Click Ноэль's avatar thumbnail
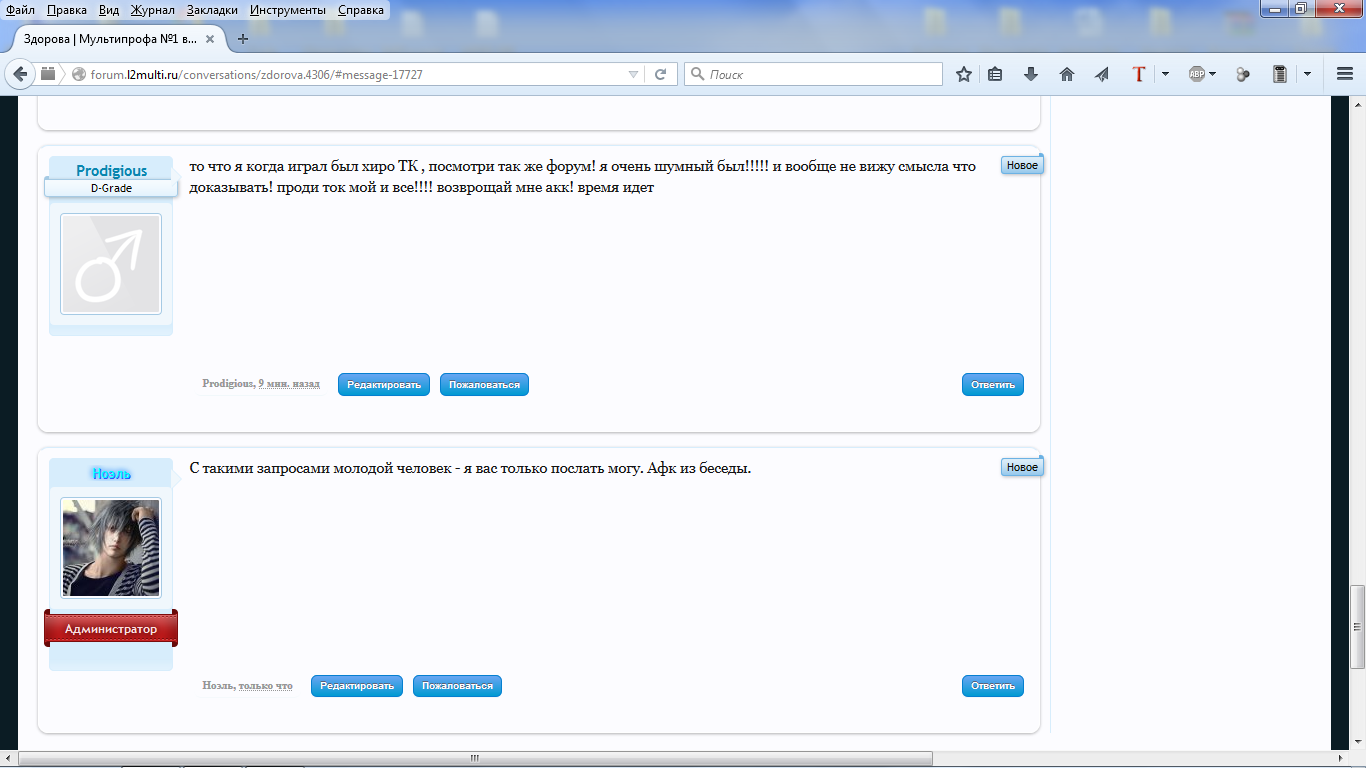Image resolution: width=1366 pixels, height=768 pixels. pos(111,548)
